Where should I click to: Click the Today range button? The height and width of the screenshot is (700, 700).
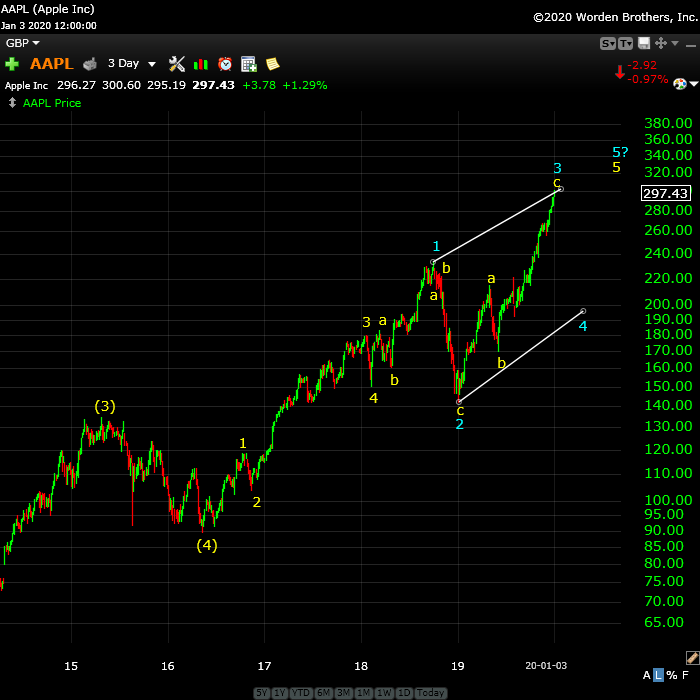point(430,692)
